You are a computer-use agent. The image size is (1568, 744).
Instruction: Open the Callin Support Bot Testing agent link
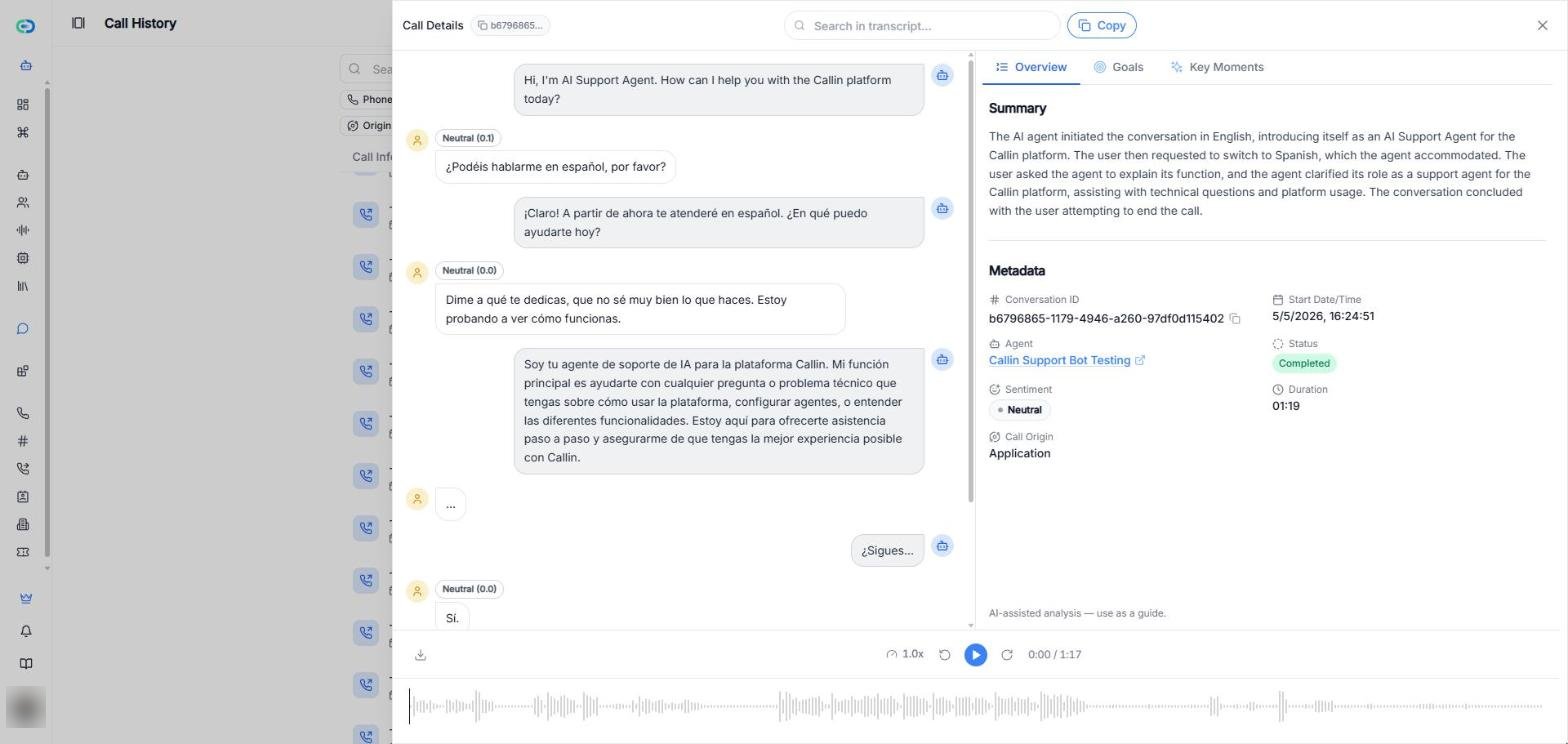[1066, 360]
